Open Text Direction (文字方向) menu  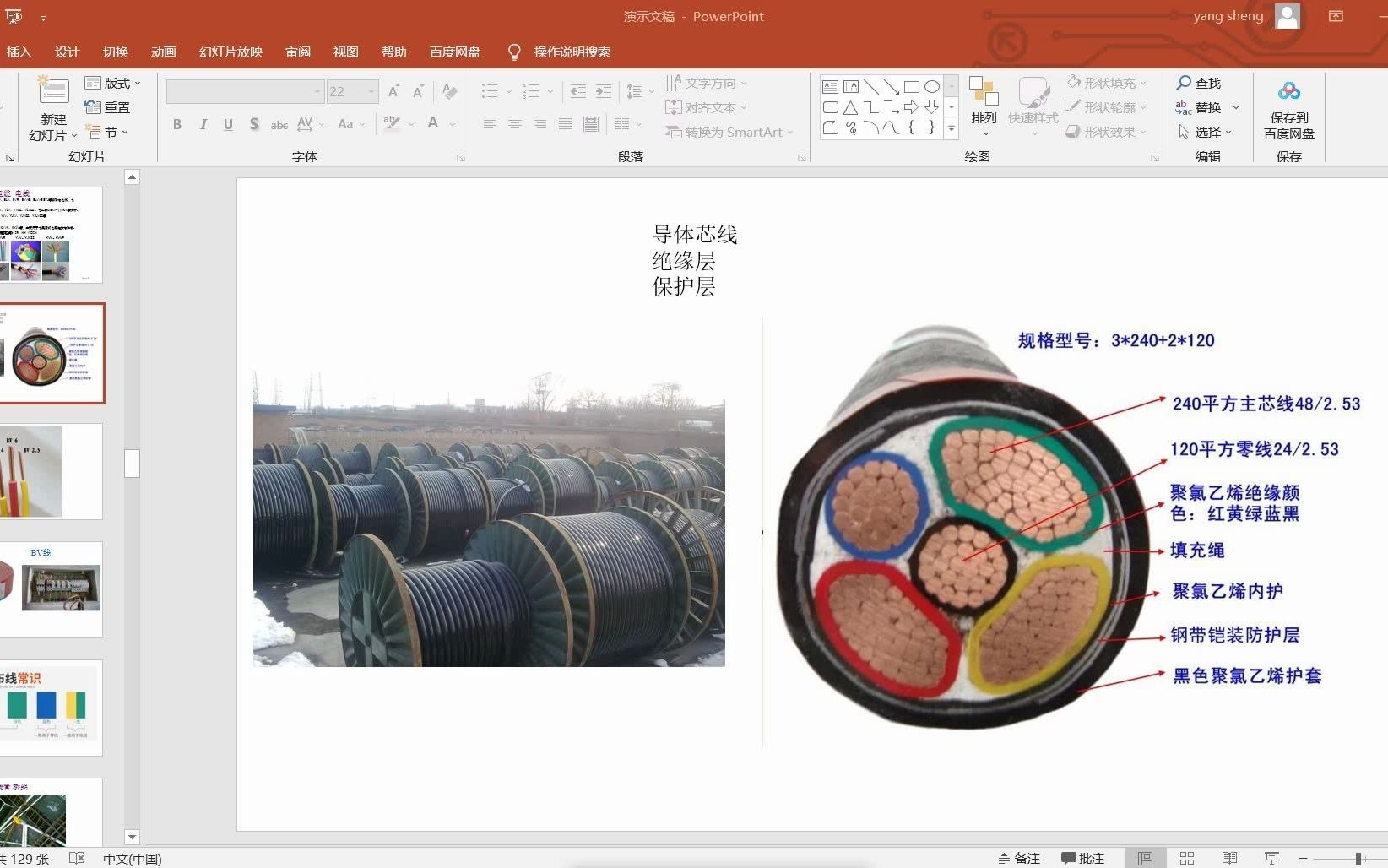tap(706, 83)
